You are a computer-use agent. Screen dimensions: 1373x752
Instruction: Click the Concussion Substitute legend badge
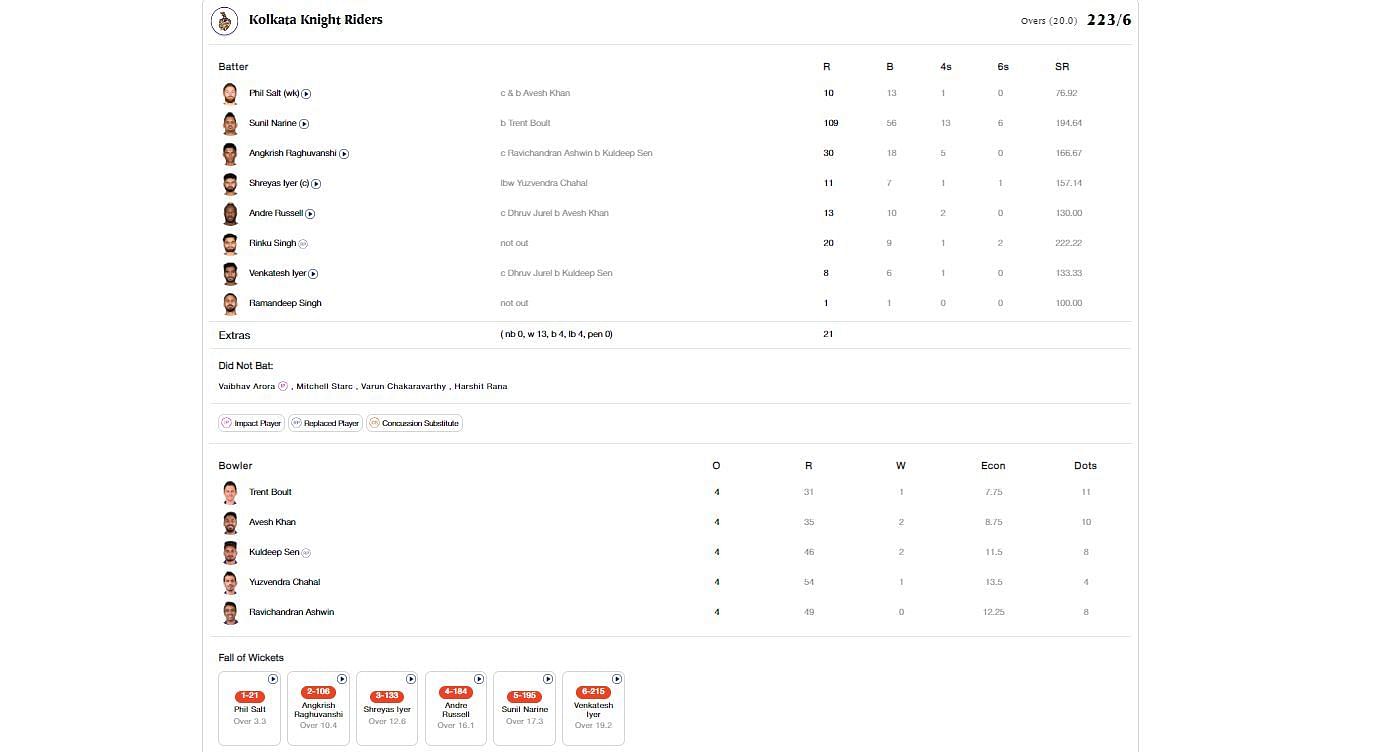[x=414, y=423]
